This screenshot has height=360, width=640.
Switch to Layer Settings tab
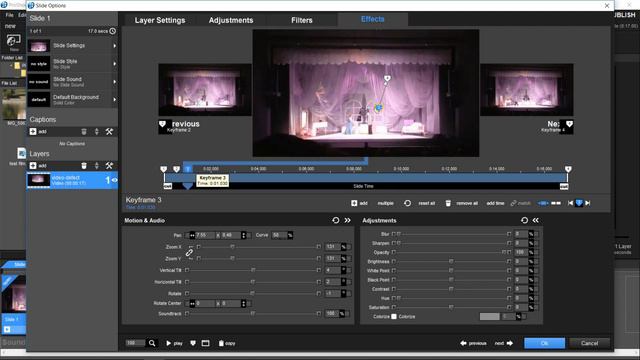click(160, 20)
